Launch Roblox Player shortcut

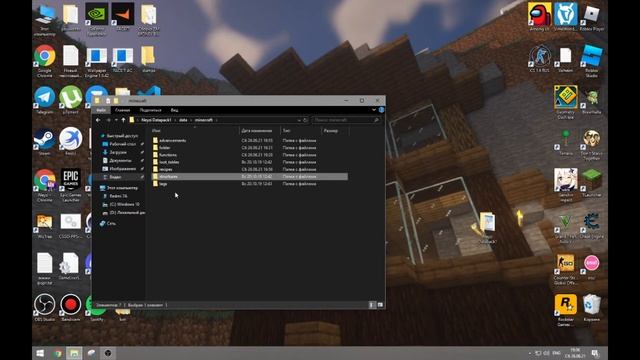[x=592, y=17]
